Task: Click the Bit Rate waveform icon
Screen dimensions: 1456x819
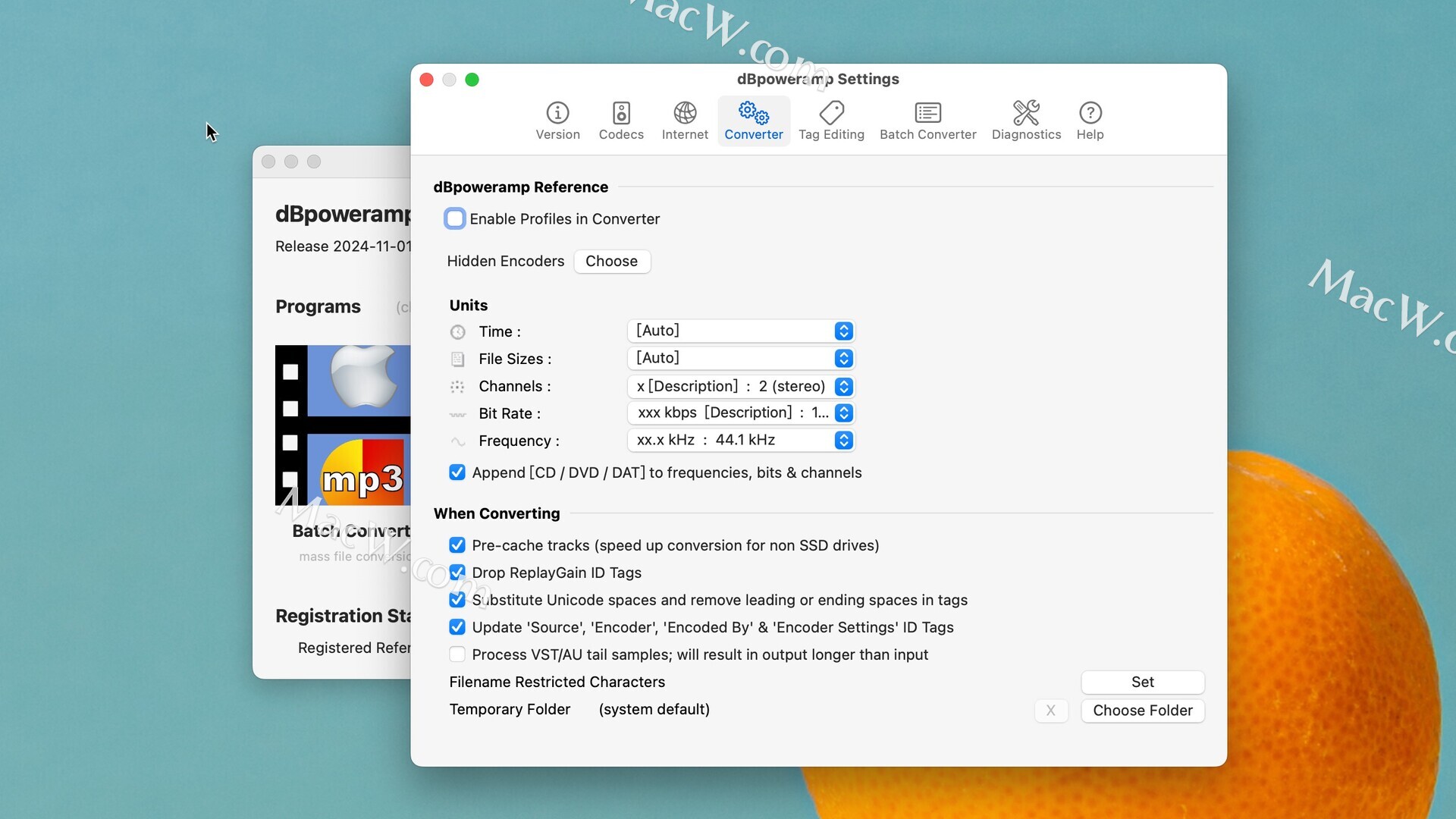Action: pos(457,414)
